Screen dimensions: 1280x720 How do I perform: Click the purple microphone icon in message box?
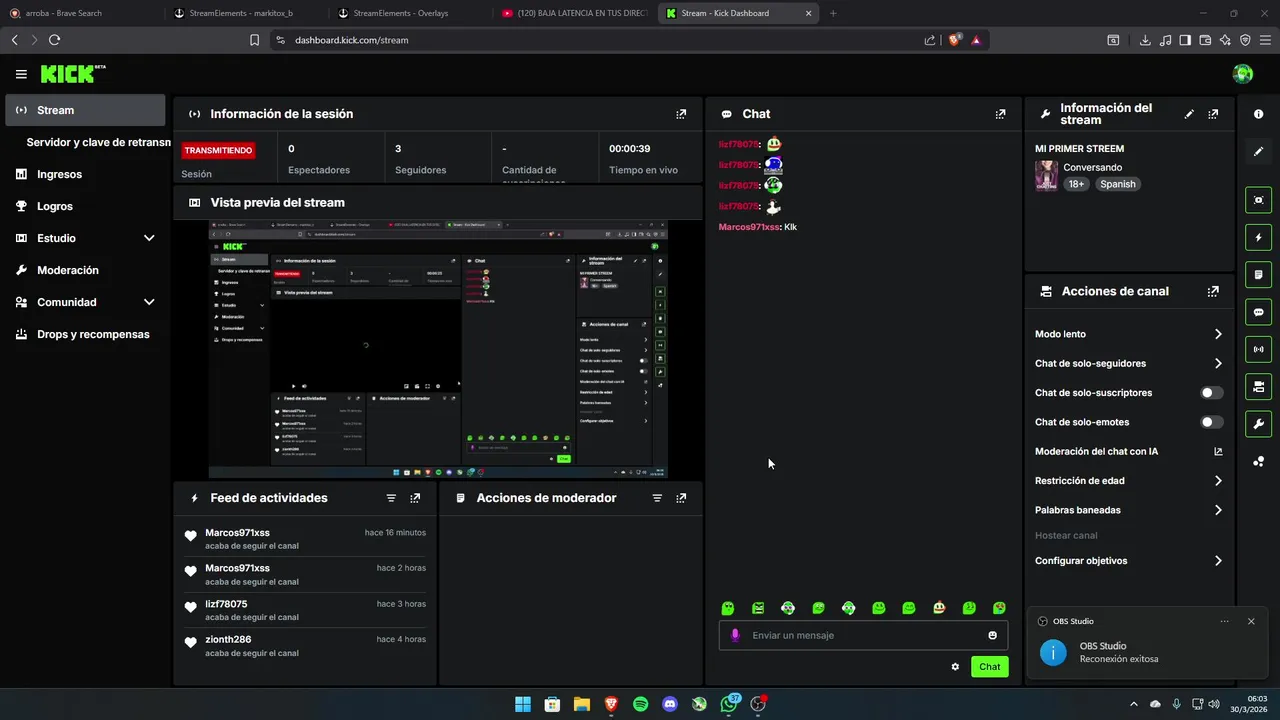click(x=735, y=635)
